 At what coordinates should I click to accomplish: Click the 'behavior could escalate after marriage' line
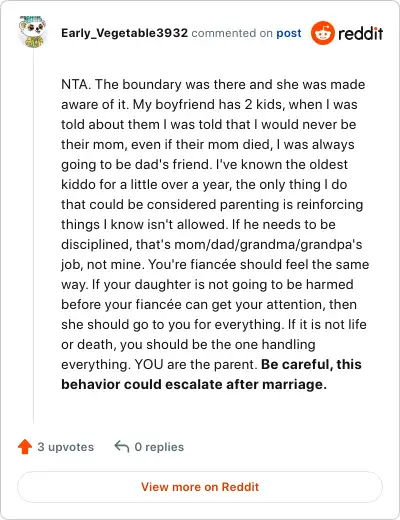coord(194,384)
